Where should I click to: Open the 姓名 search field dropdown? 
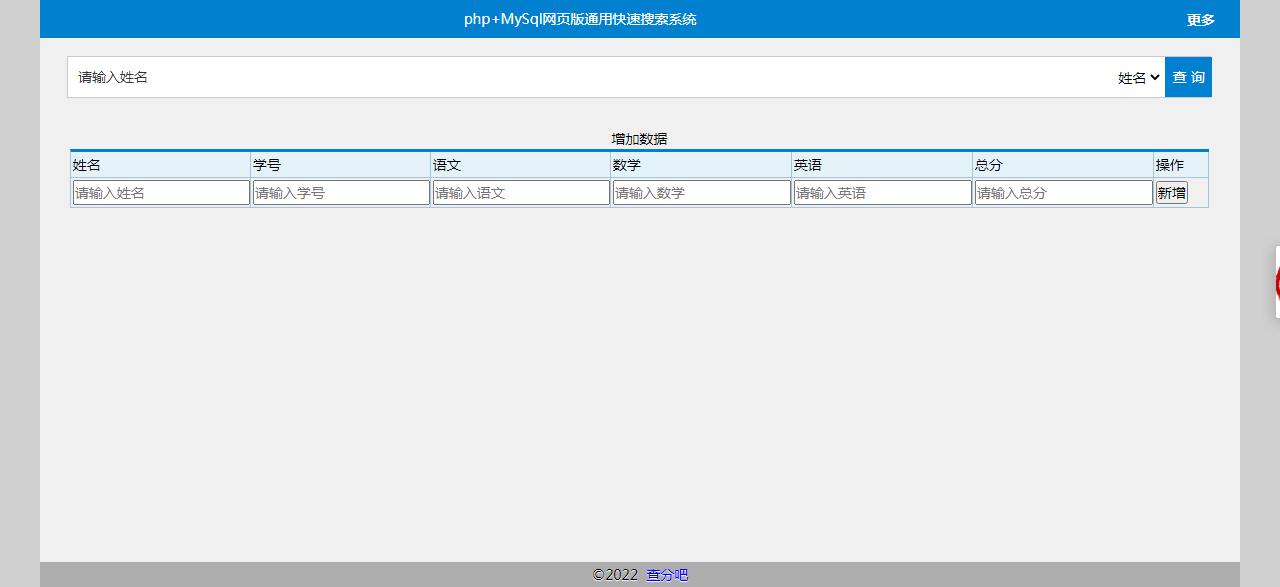pos(1137,77)
